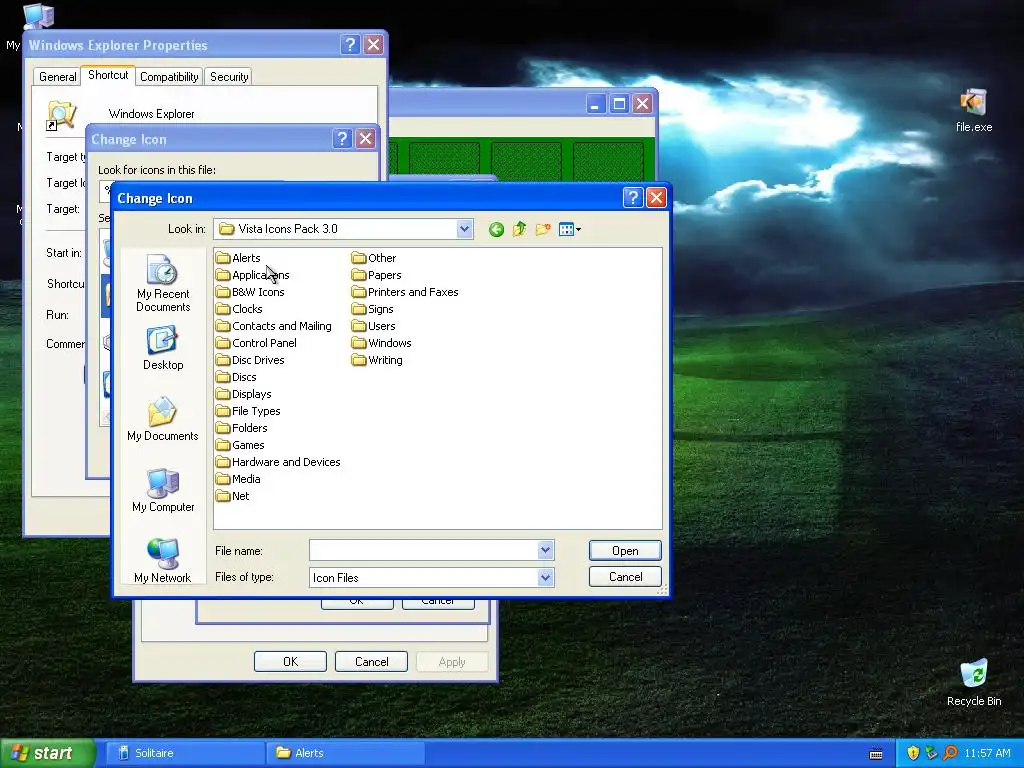Click the security shield tray icon
This screenshot has width=1024, height=768.
pos(913,753)
